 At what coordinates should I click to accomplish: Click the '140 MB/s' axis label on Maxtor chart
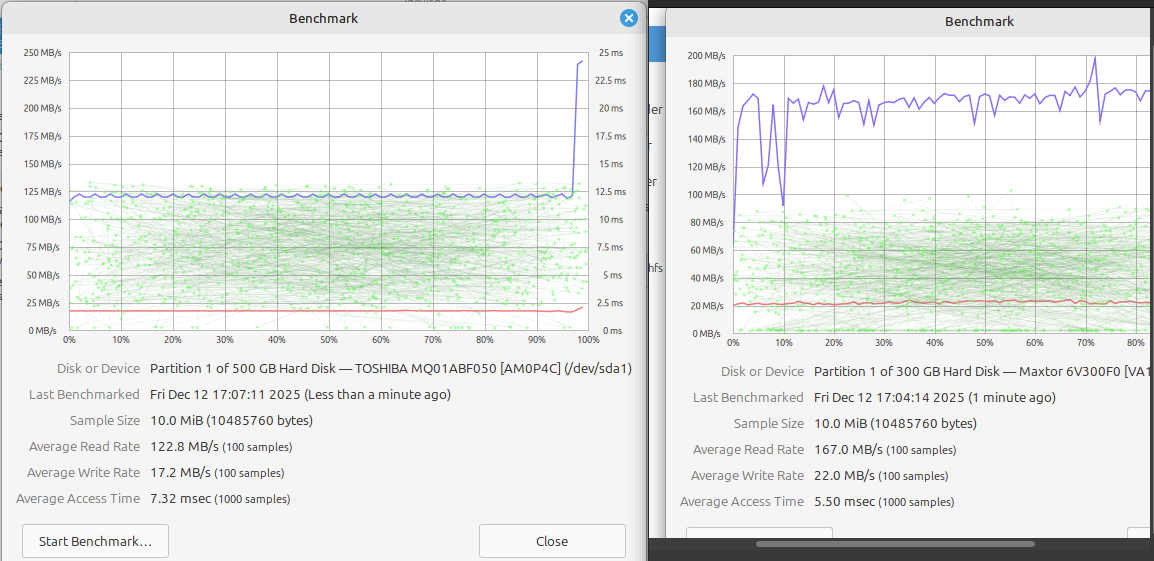click(x=707, y=139)
